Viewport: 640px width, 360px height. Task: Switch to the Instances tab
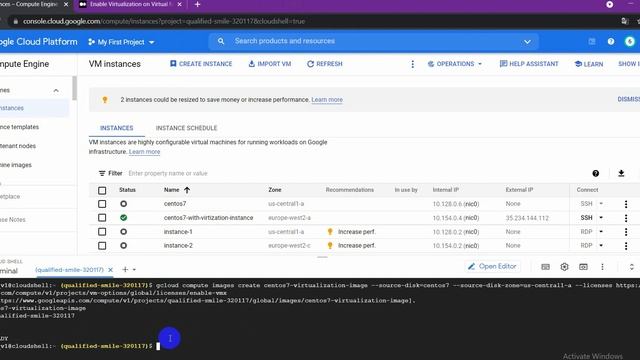pos(117,128)
